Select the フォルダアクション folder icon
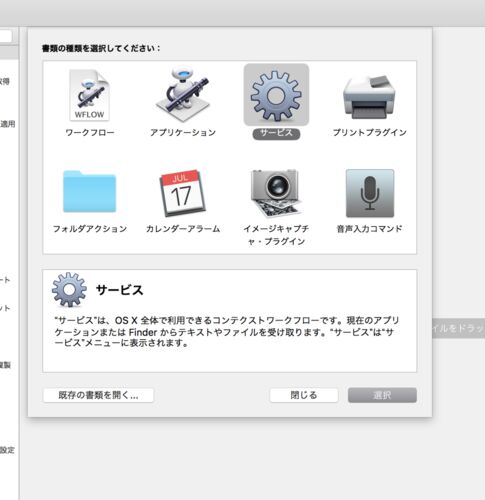This screenshot has width=485, height=500. pyautogui.click(x=89, y=191)
